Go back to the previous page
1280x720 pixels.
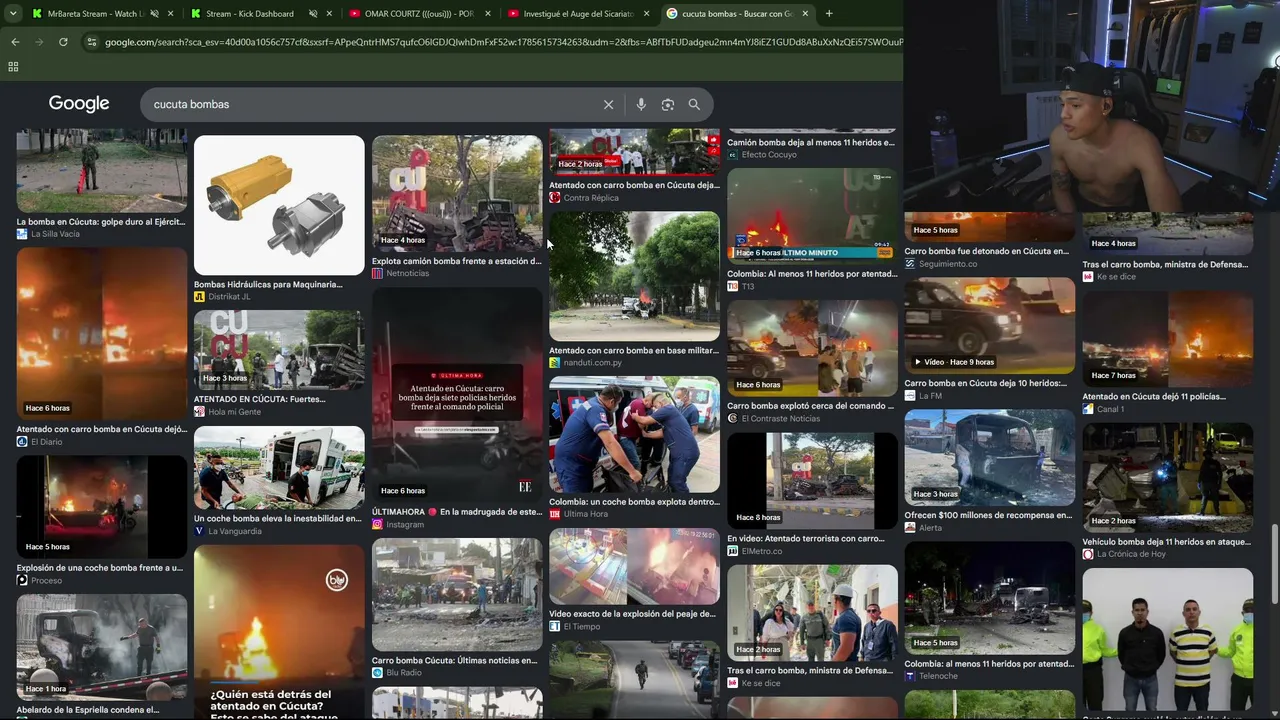pyautogui.click(x=15, y=42)
